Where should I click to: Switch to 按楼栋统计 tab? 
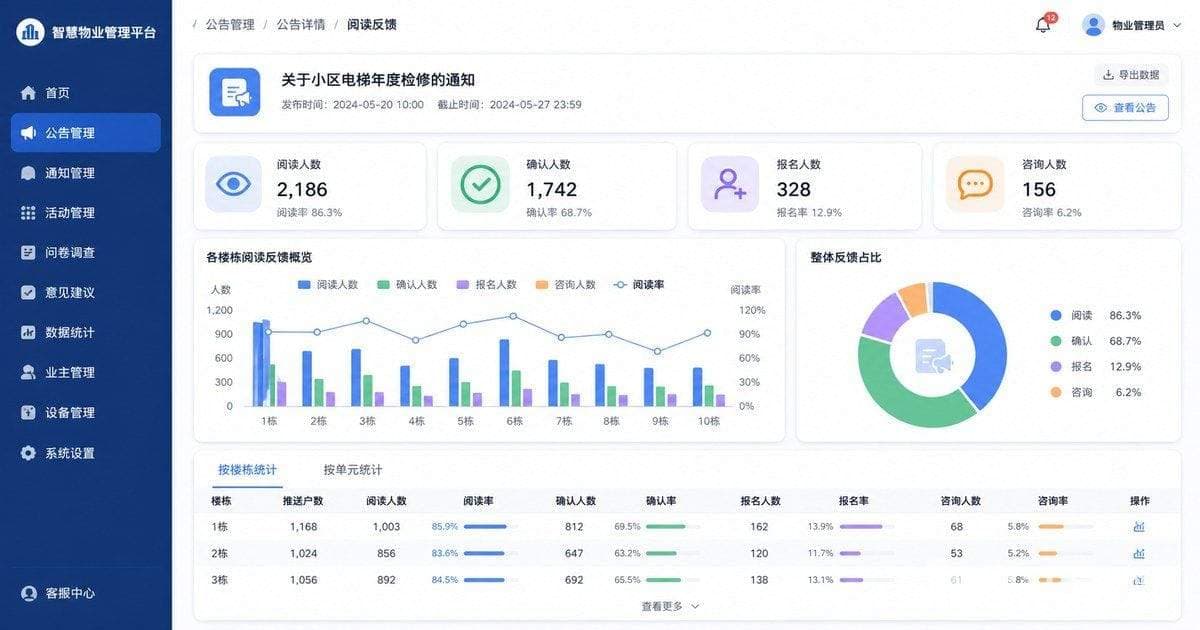(247, 470)
